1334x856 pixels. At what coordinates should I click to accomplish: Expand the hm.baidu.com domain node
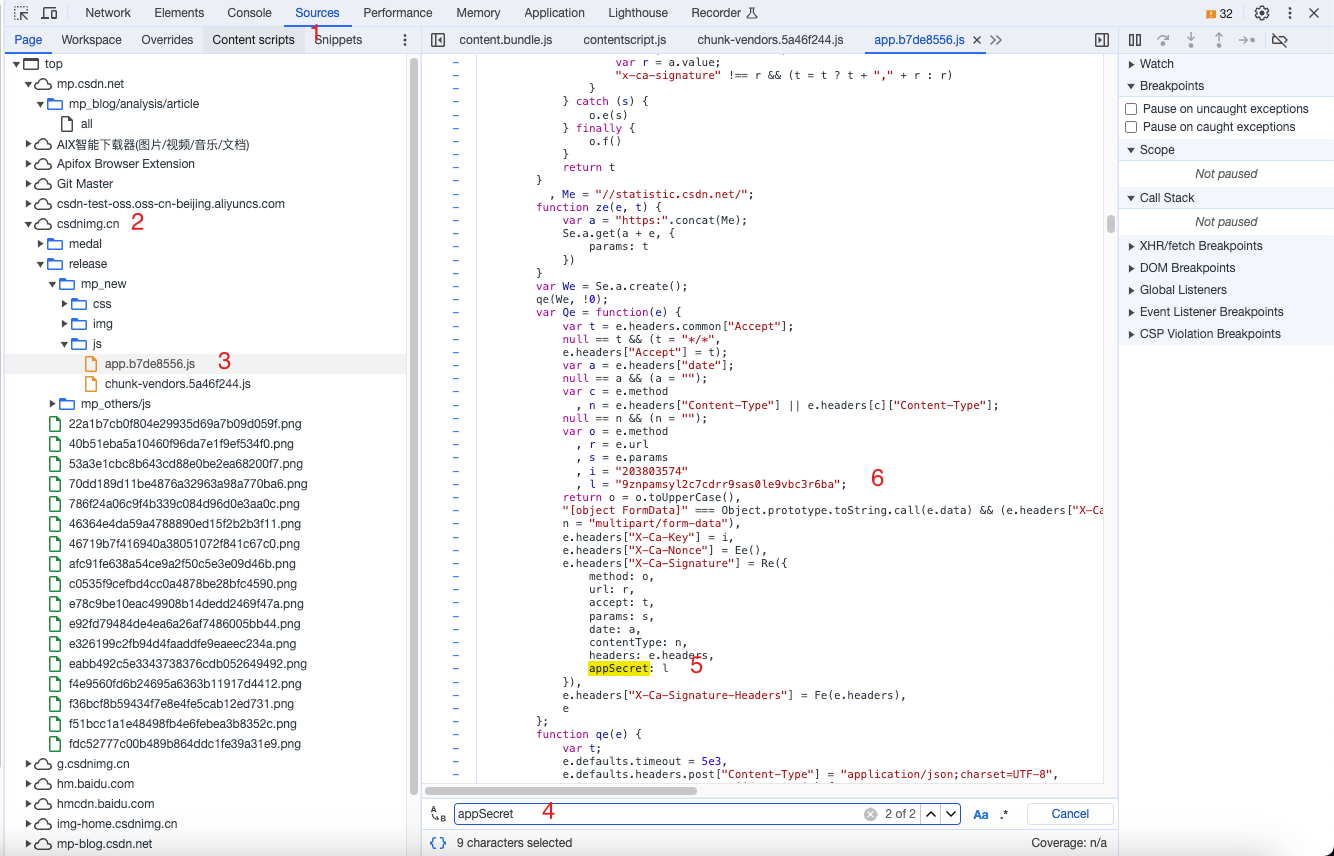[x=30, y=784]
